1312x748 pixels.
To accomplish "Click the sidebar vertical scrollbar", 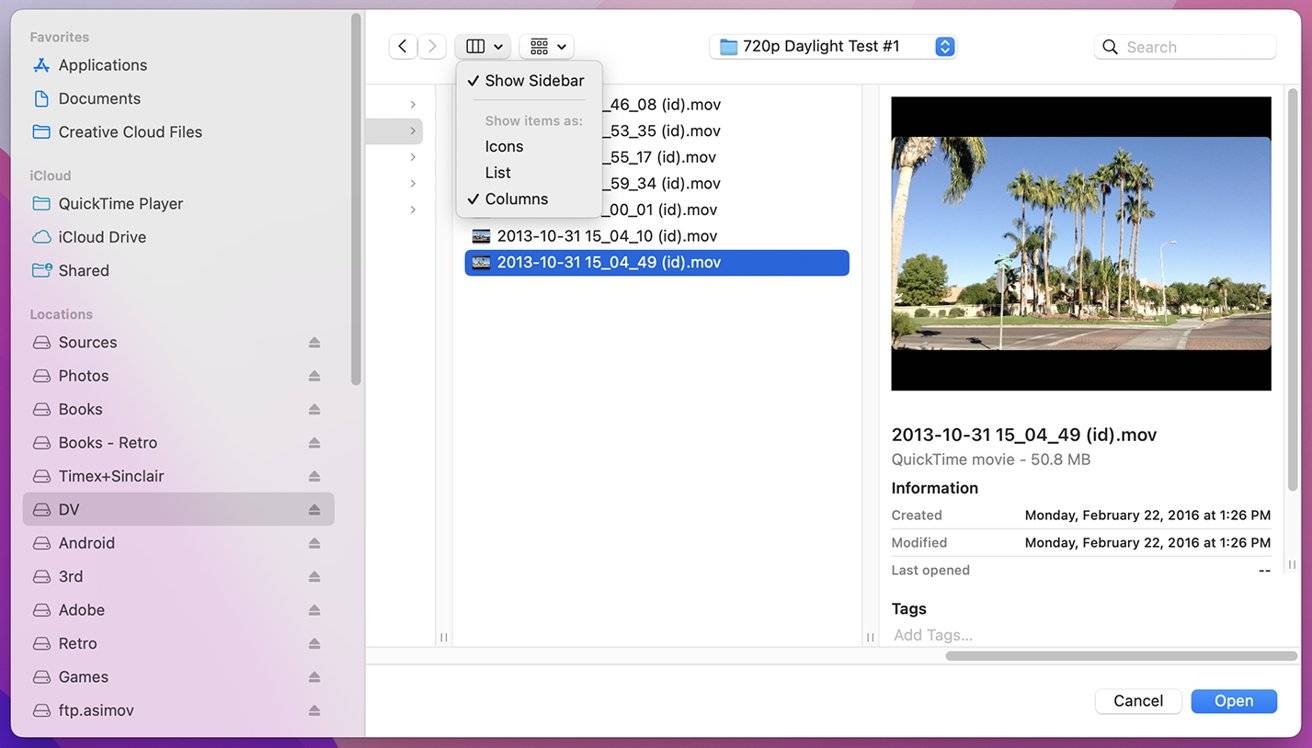I will tap(356, 200).
